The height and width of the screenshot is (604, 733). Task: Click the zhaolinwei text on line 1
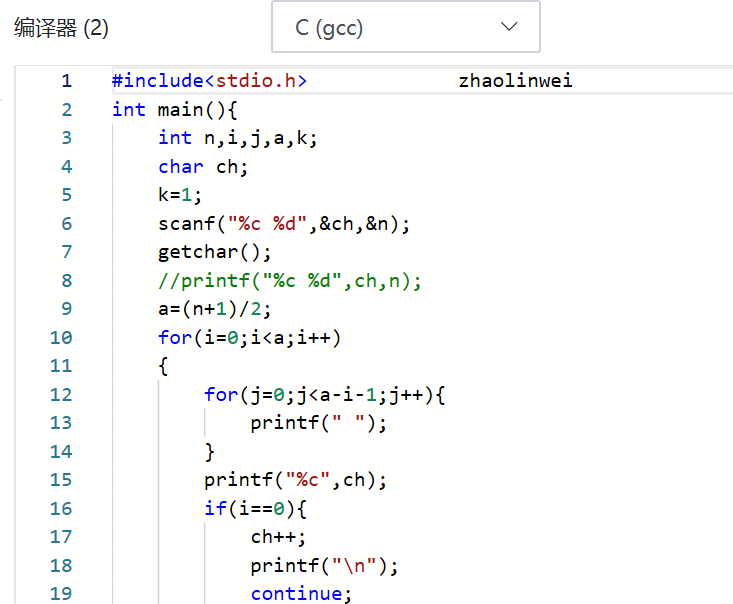coord(515,81)
